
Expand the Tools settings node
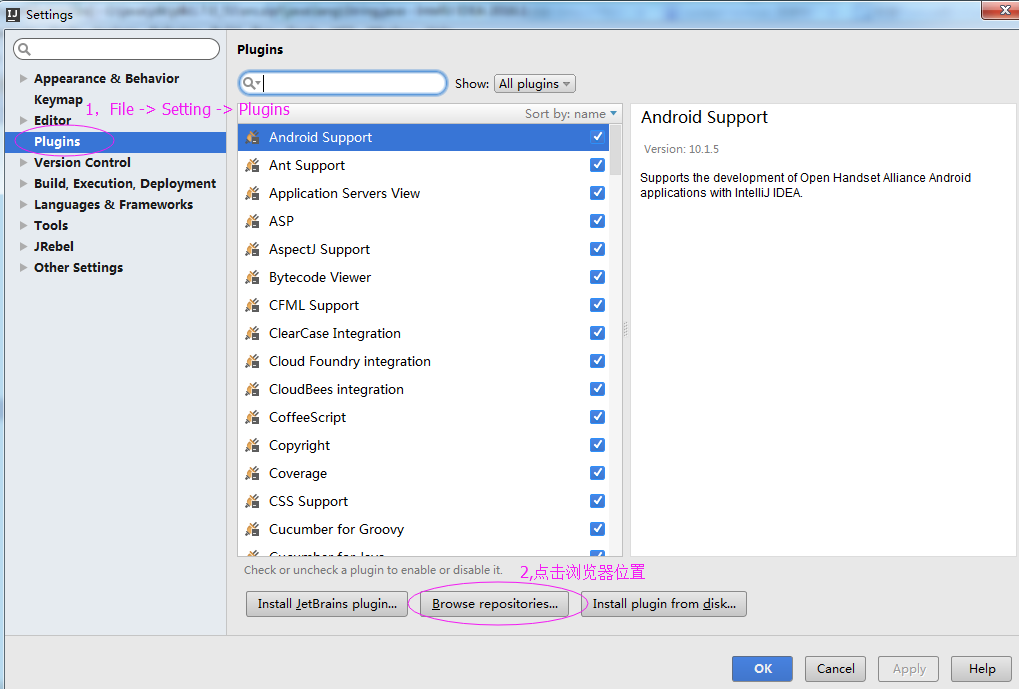click(x=23, y=226)
